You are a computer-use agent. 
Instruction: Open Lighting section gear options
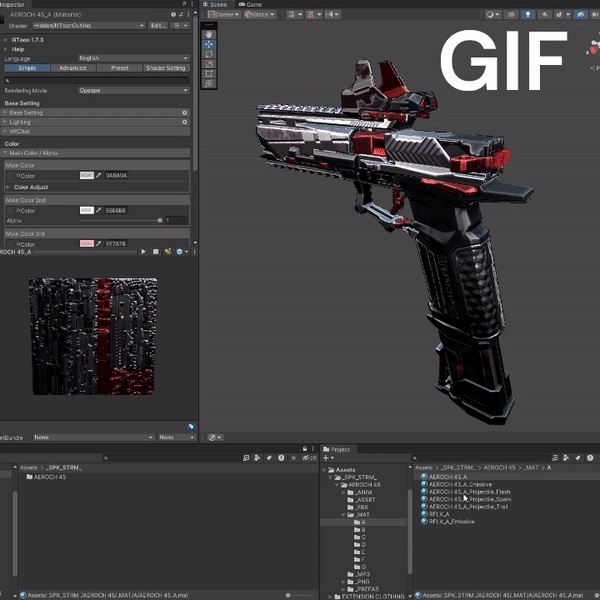(184, 122)
